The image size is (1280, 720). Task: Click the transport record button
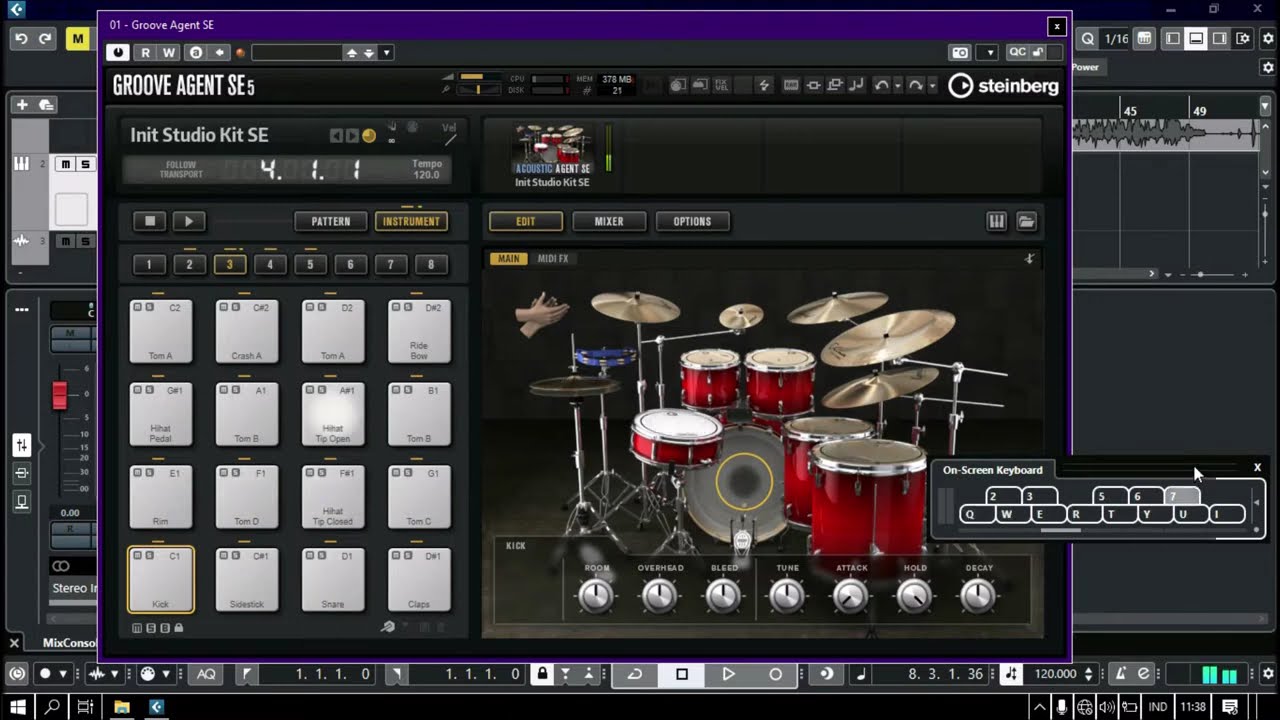click(x=775, y=674)
